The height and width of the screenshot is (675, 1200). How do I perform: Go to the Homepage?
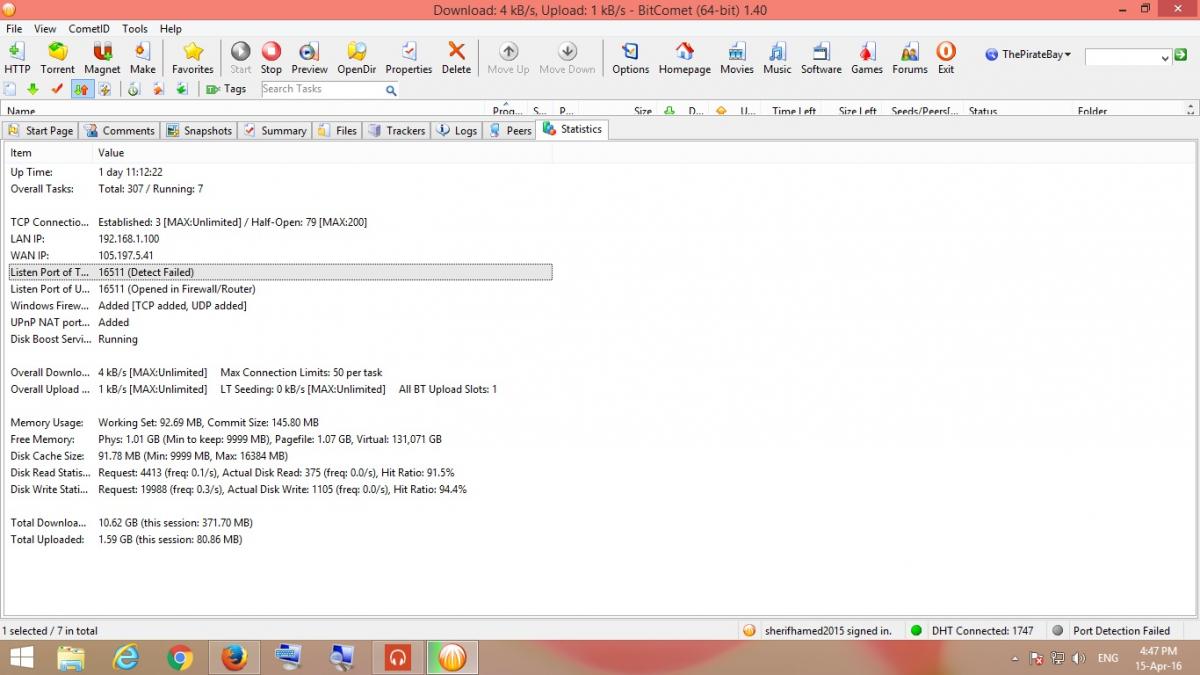coord(685,58)
